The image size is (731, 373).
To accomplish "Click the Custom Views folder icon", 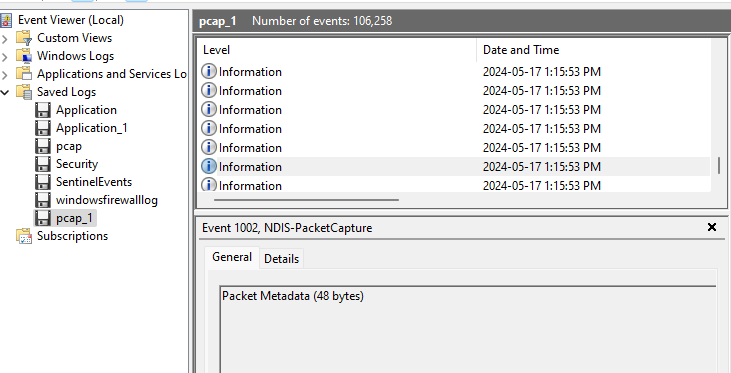I will tap(24, 38).
